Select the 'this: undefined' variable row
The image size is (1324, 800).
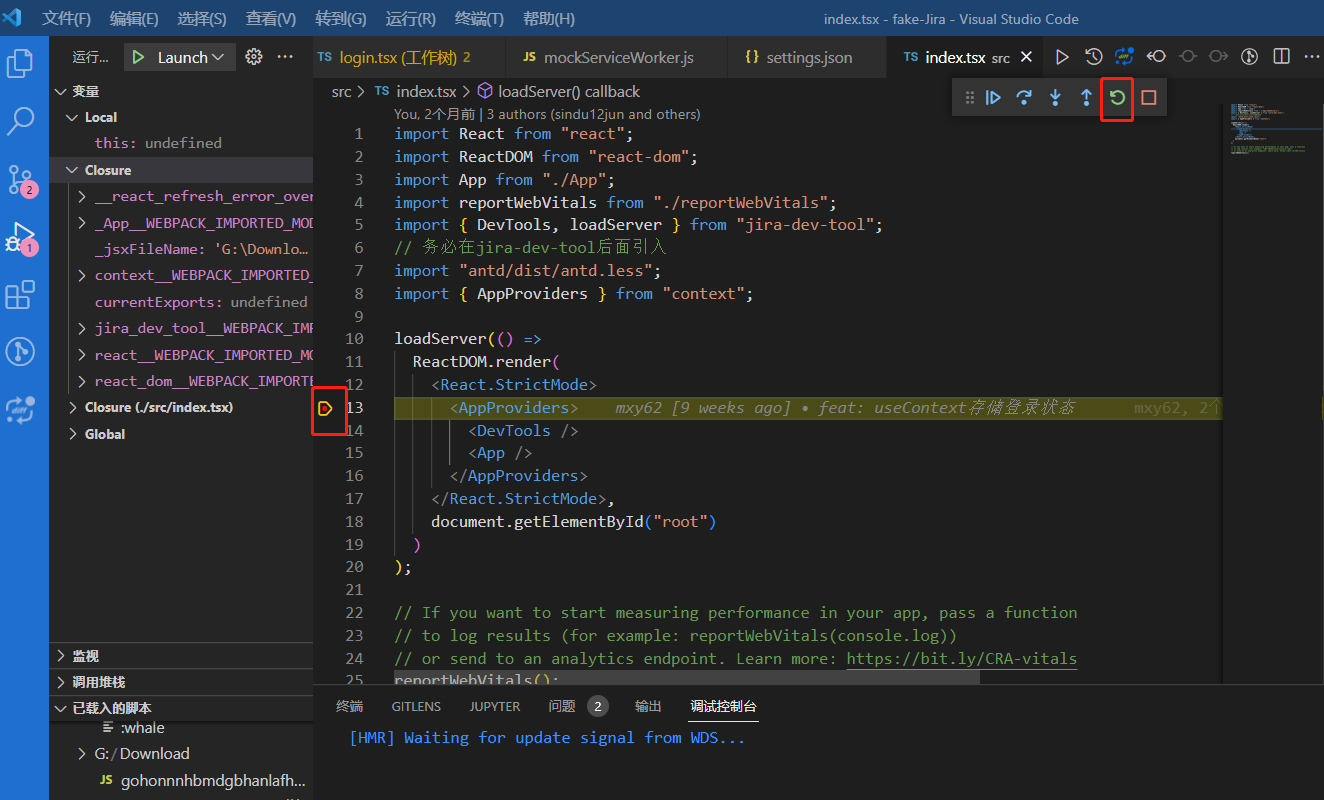click(181, 143)
